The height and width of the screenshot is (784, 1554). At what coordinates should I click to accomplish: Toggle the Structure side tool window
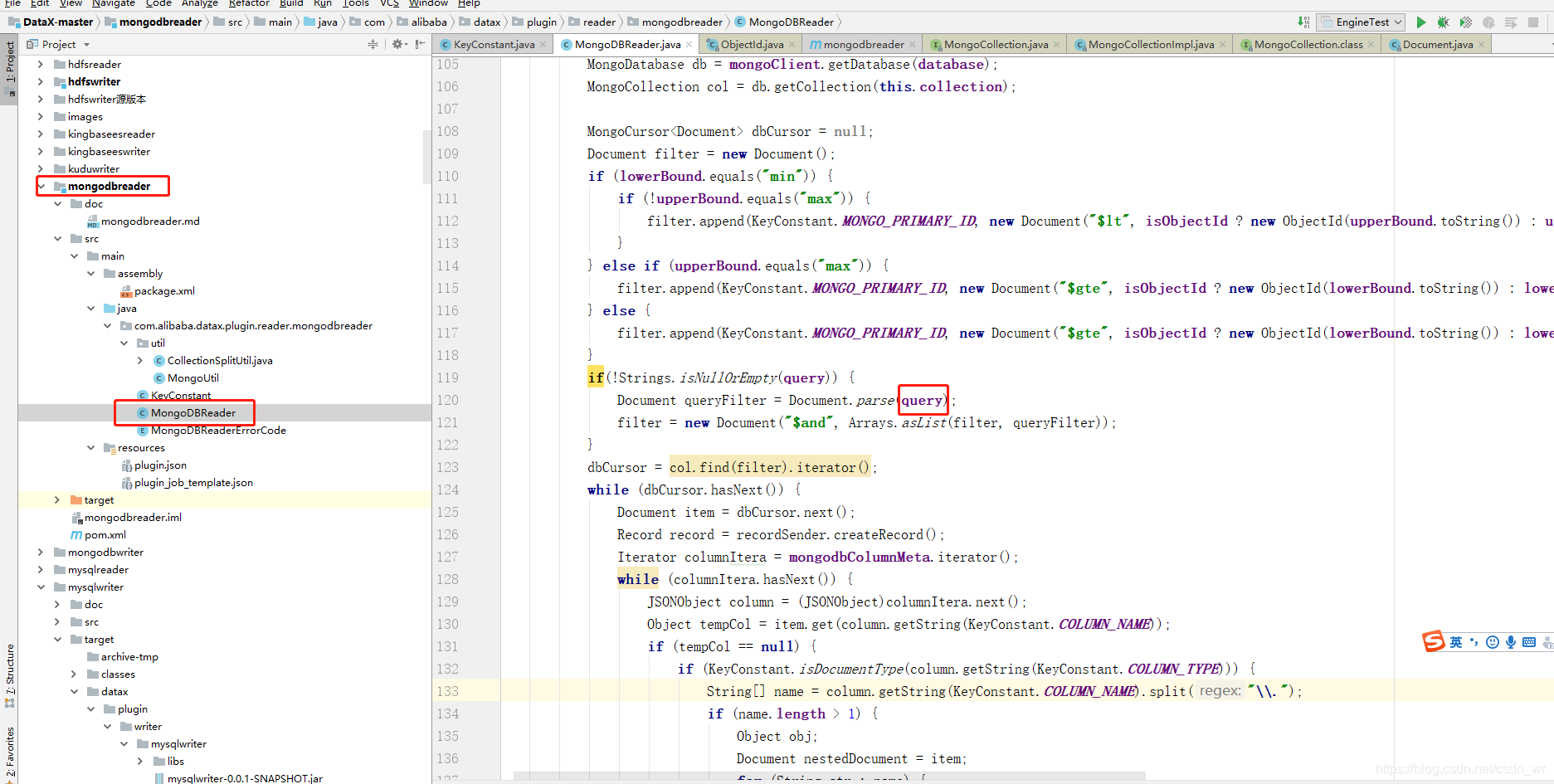(x=10, y=675)
